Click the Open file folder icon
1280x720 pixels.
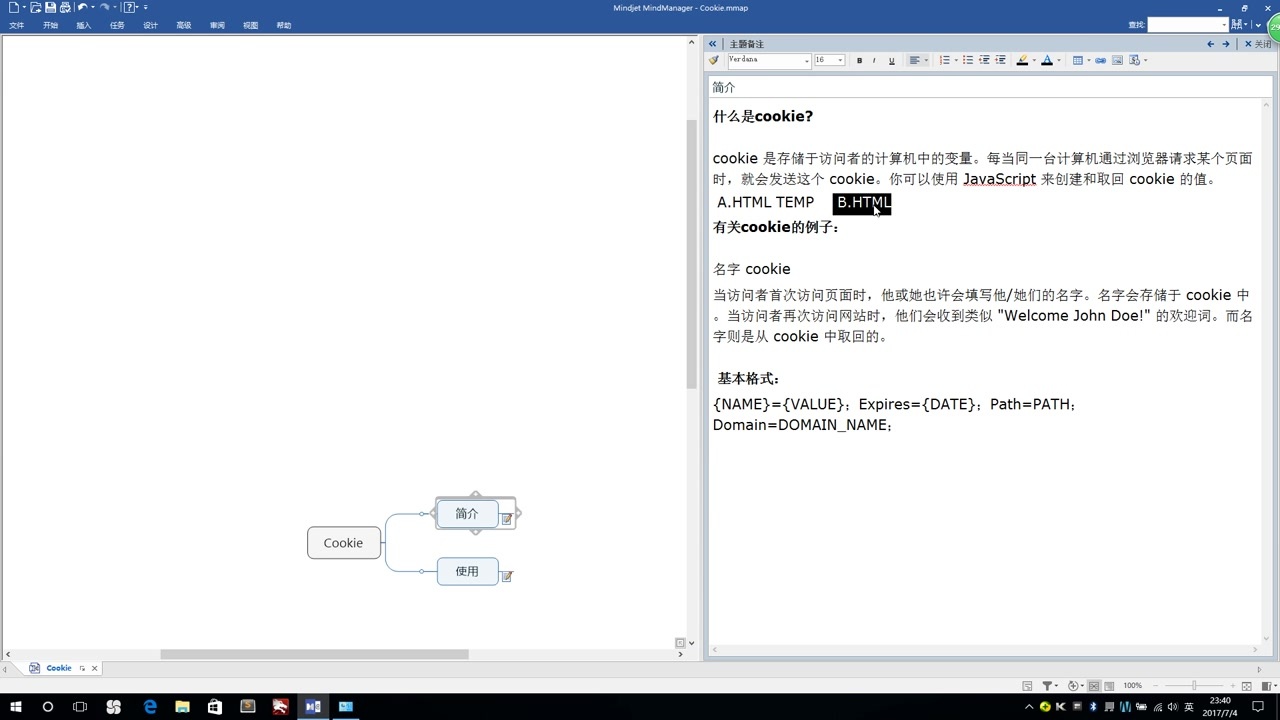[x=35, y=8]
